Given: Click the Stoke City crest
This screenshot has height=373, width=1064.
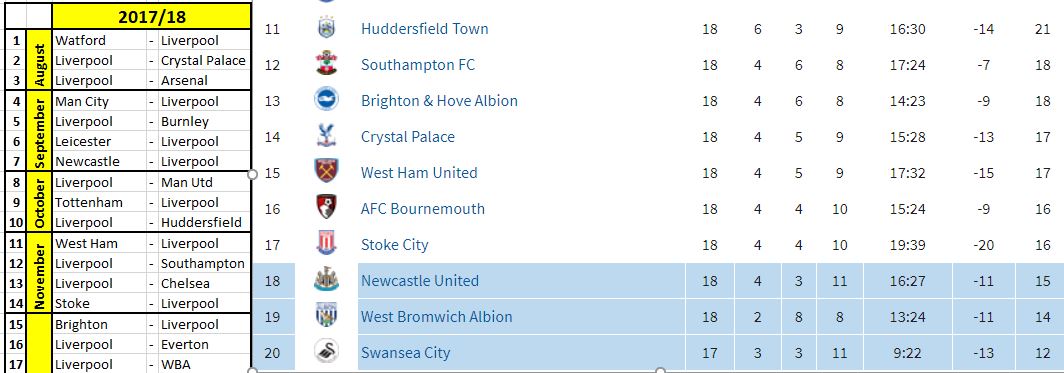Looking at the screenshot, I should coord(326,244).
